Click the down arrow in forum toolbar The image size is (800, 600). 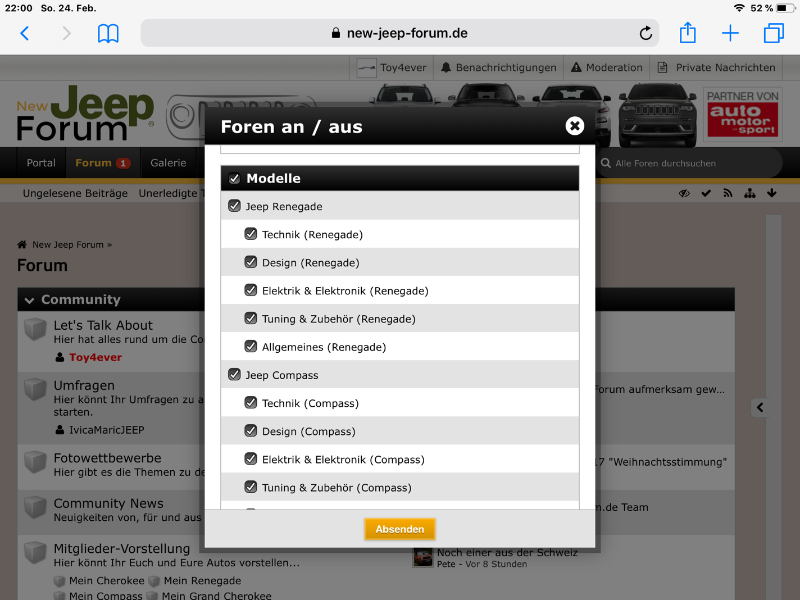(x=772, y=193)
